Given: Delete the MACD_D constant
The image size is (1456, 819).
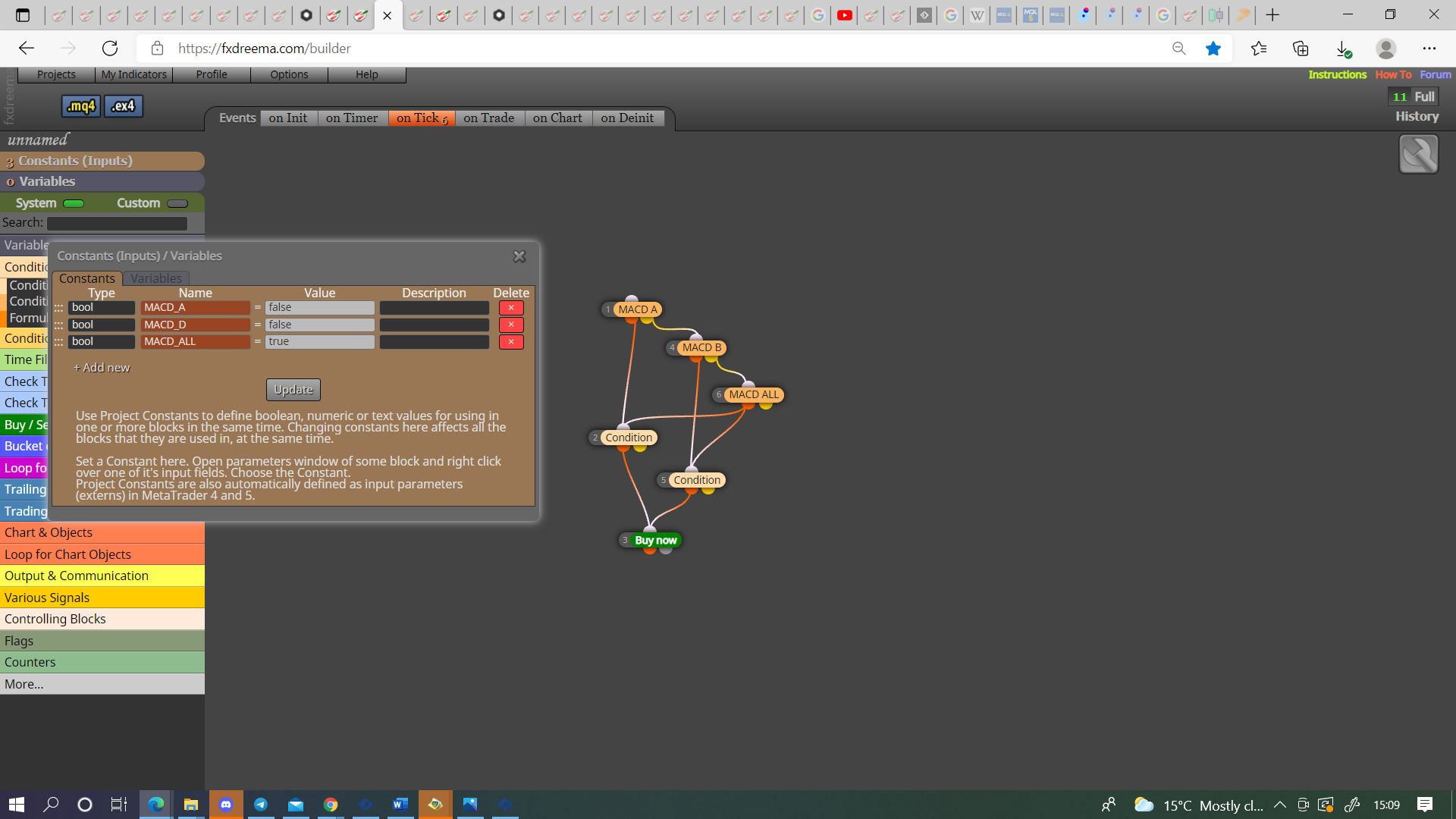Looking at the screenshot, I should [511, 325].
